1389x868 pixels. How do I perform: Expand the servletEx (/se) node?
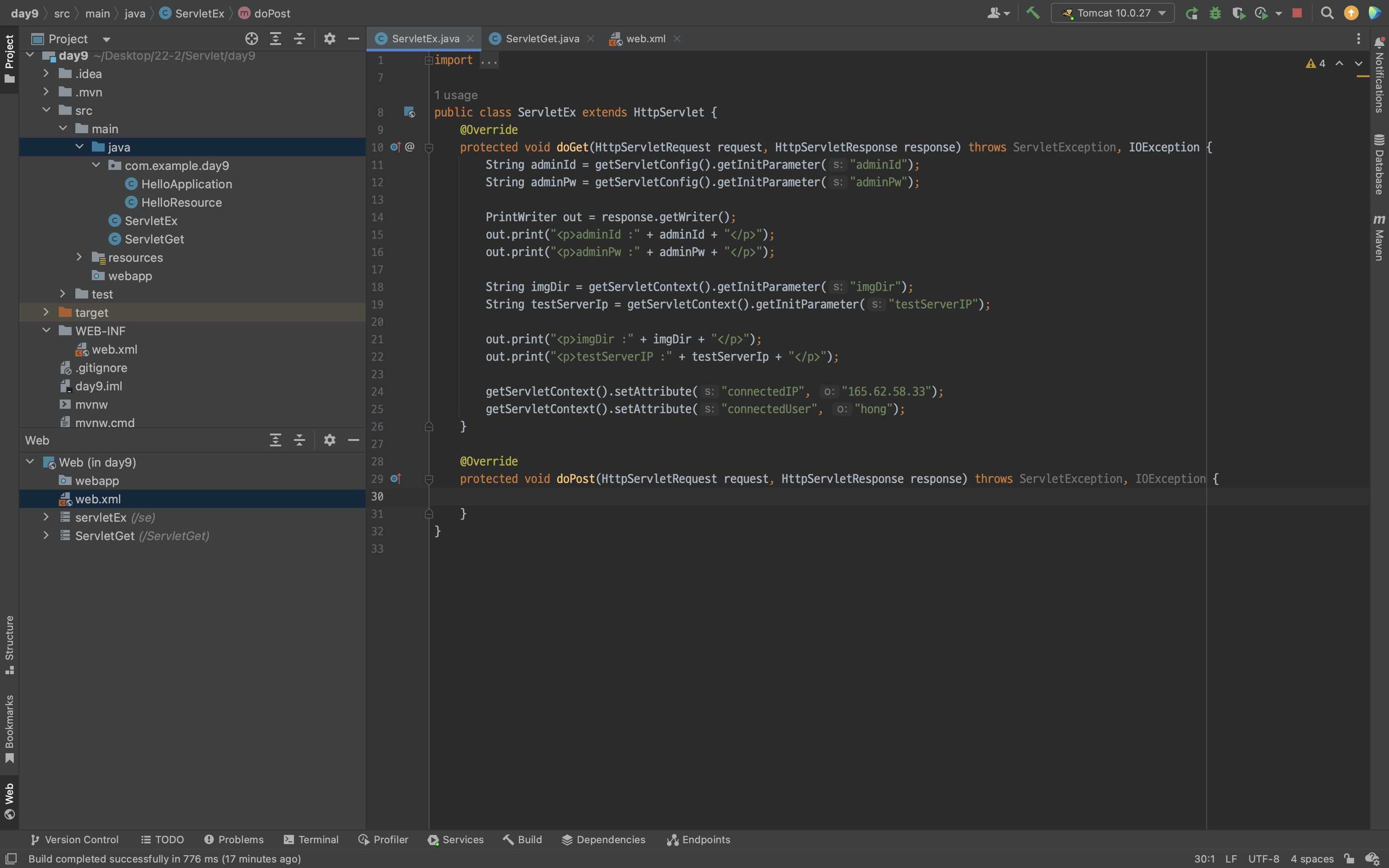[x=46, y=517]
